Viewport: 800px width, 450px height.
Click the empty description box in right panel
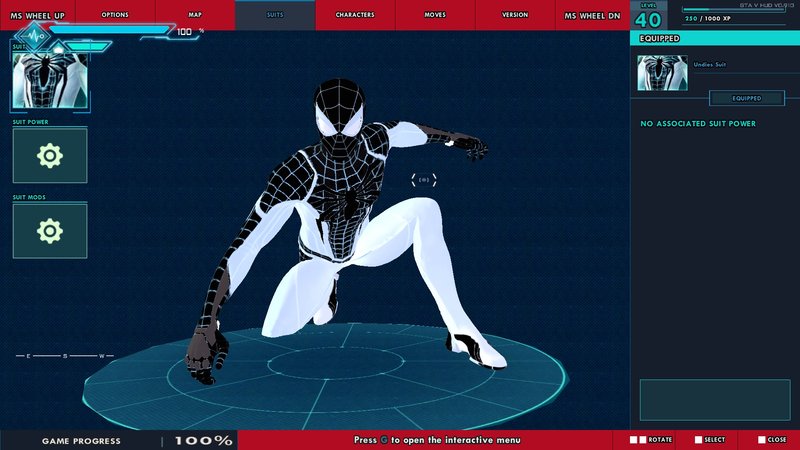[715, 399]
